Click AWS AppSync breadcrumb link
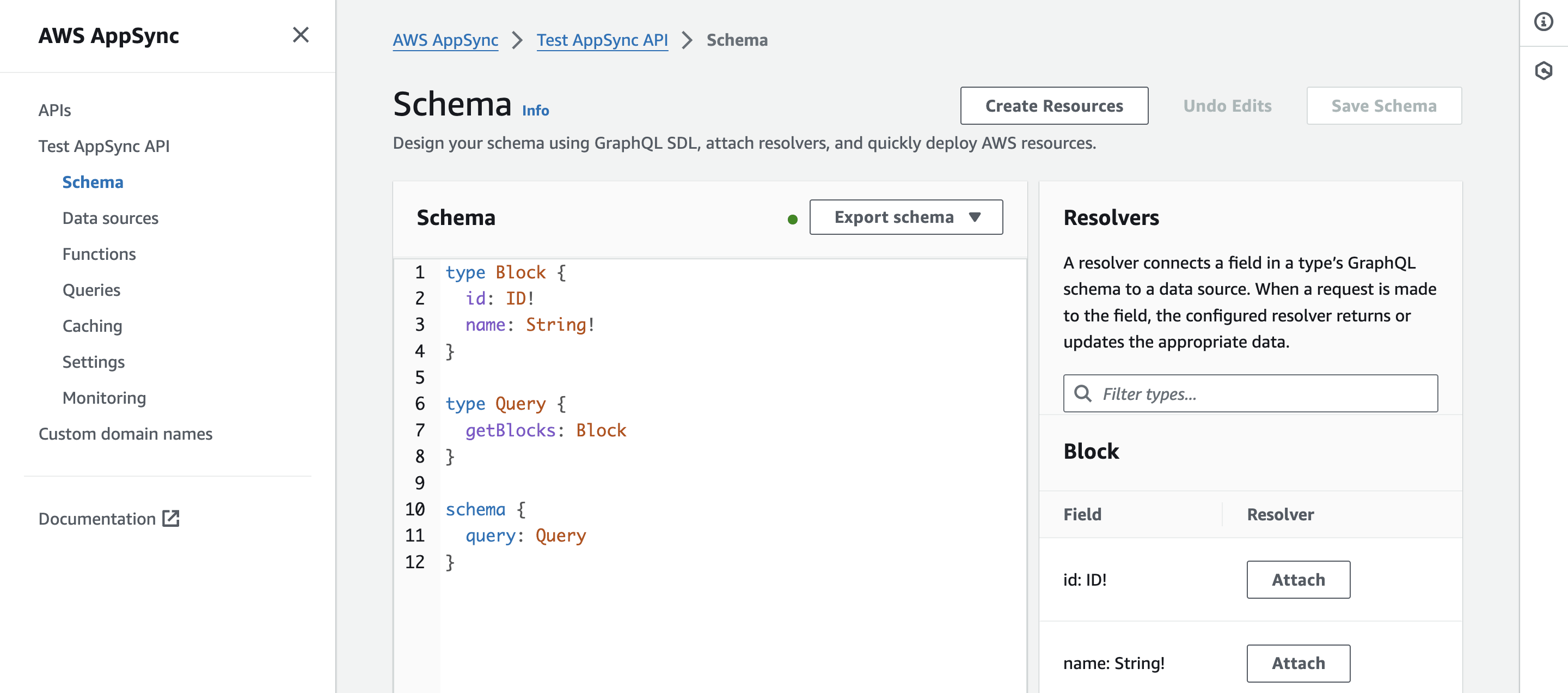This screenshot has width=1568, height=693. pos(445,40)
